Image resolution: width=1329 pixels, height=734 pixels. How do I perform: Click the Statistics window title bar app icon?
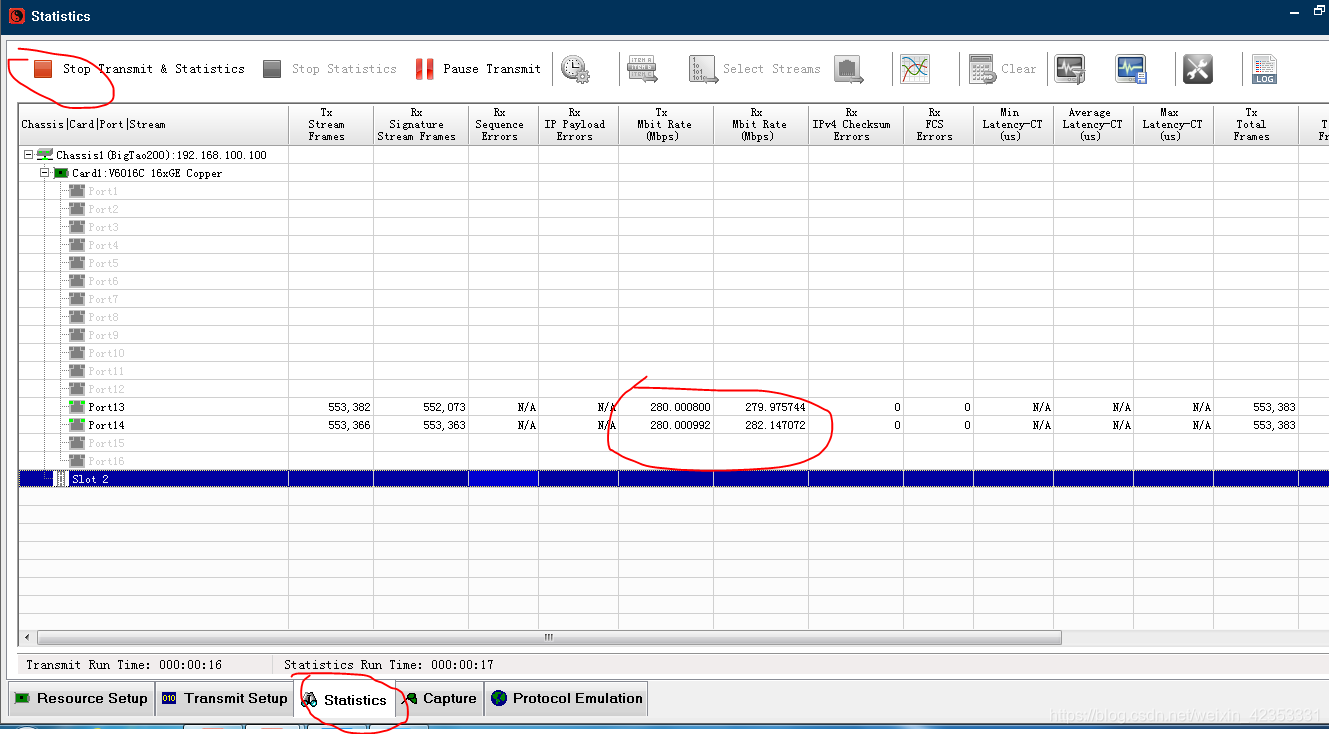point(16,16)
